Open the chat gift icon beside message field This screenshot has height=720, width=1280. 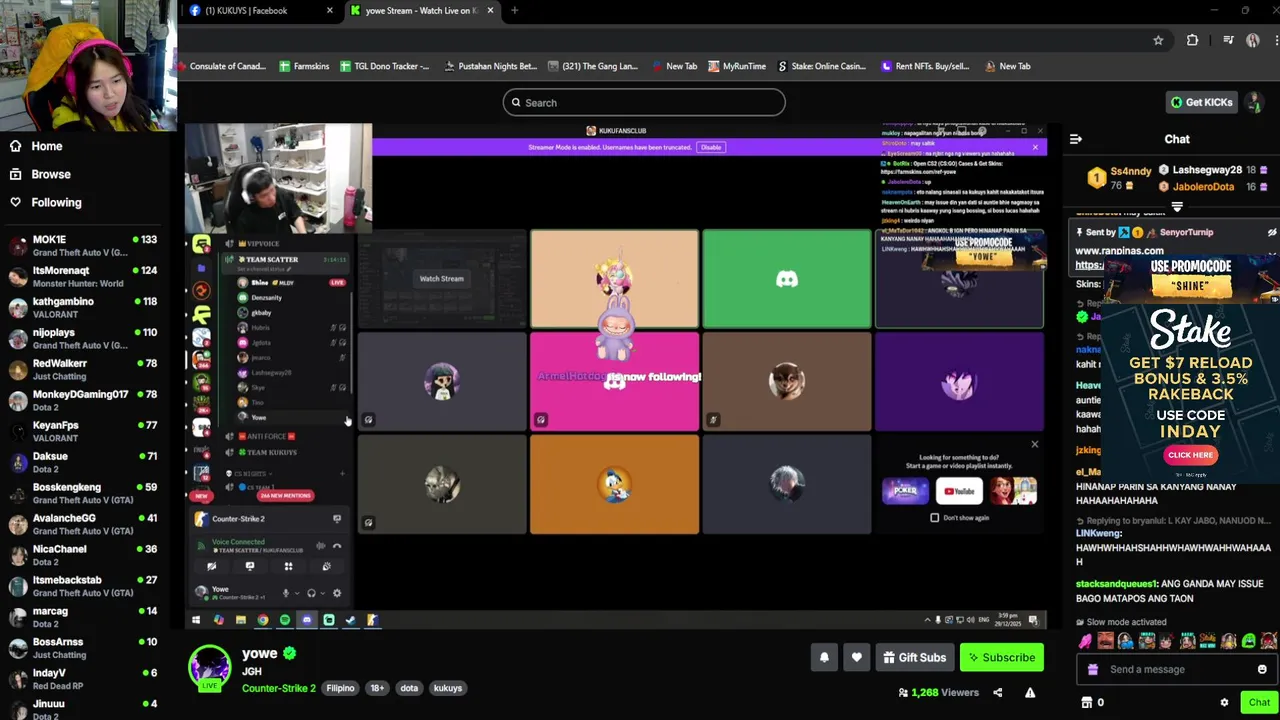[1093, 669]
